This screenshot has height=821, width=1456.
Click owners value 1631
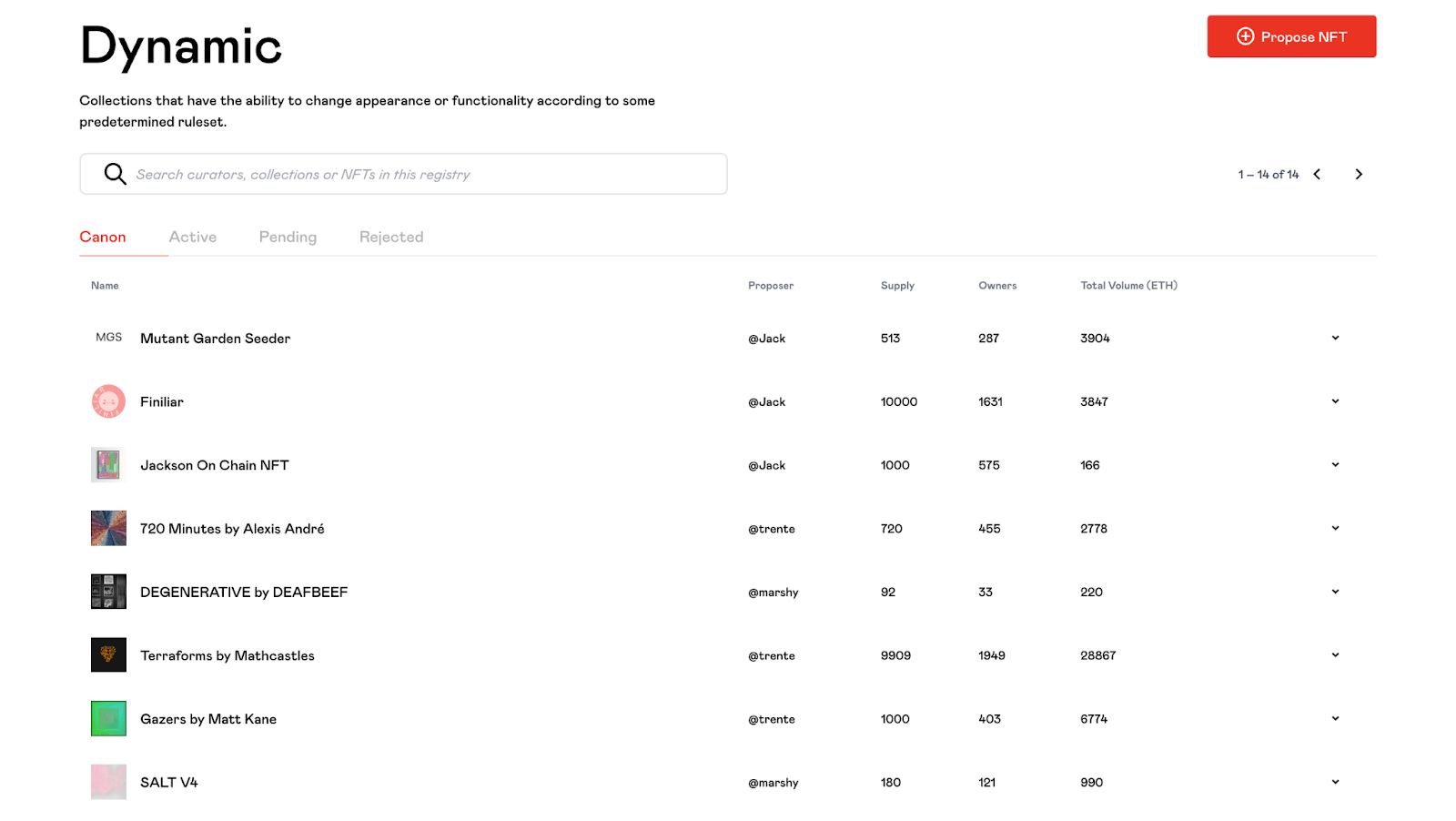click(x=990, y=401)
